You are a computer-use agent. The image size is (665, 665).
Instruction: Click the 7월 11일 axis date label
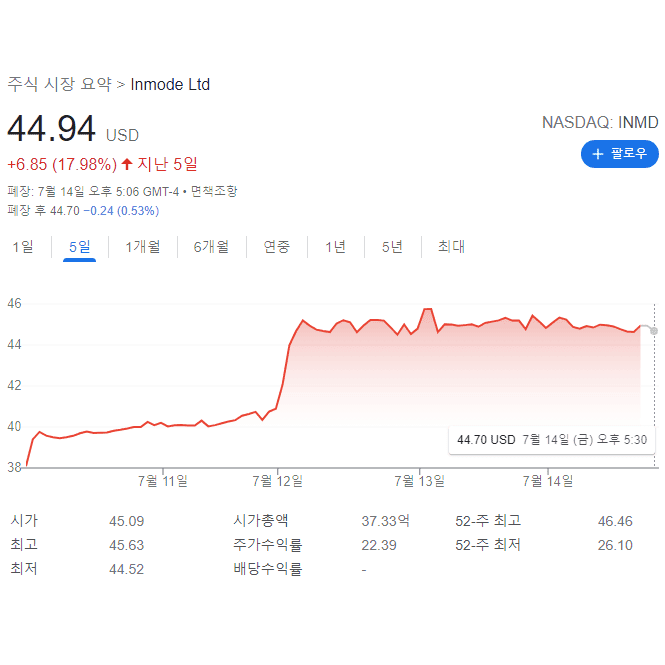tap(163, 481)
